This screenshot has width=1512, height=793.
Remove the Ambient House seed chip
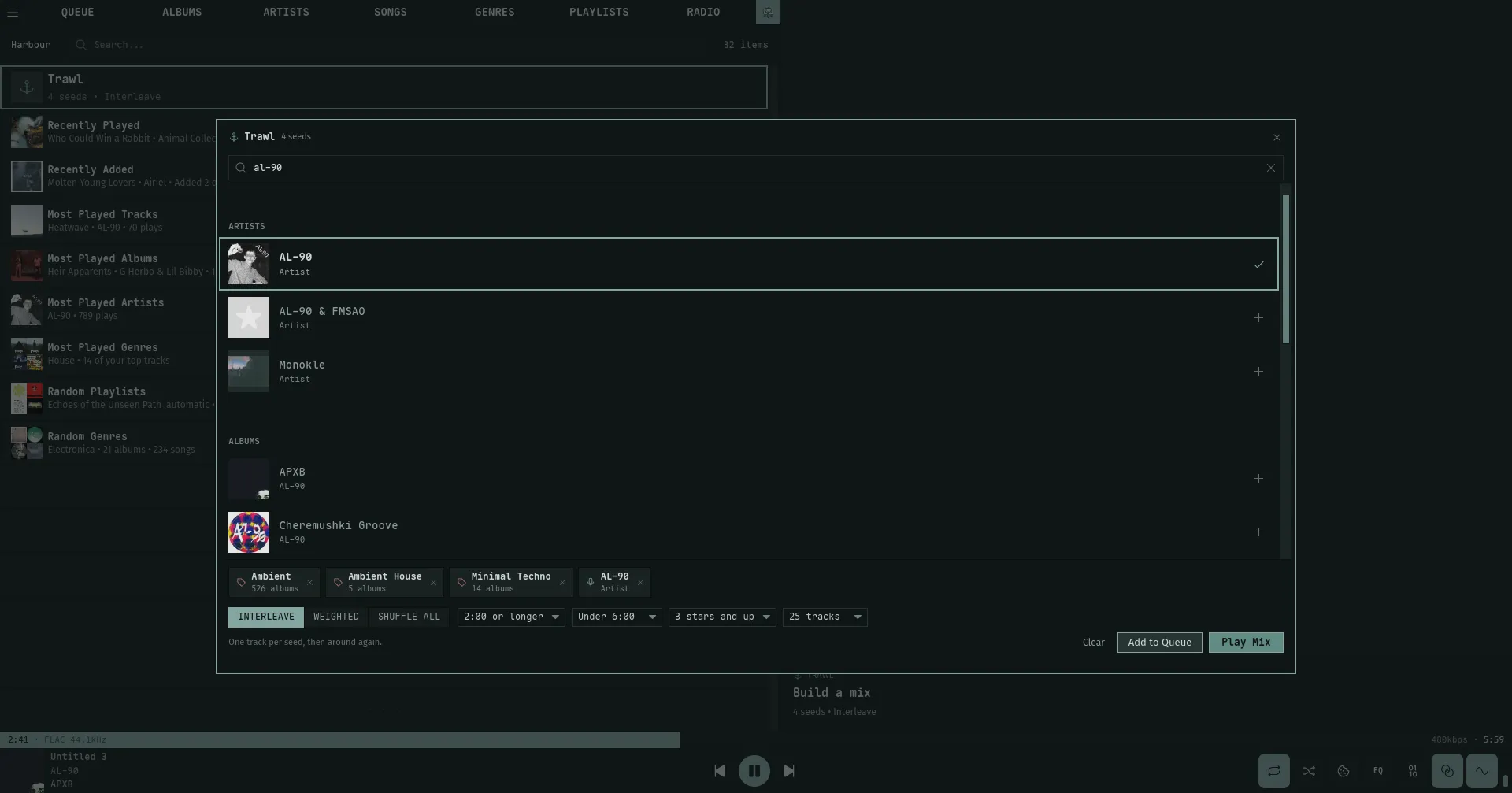(433, 583)
